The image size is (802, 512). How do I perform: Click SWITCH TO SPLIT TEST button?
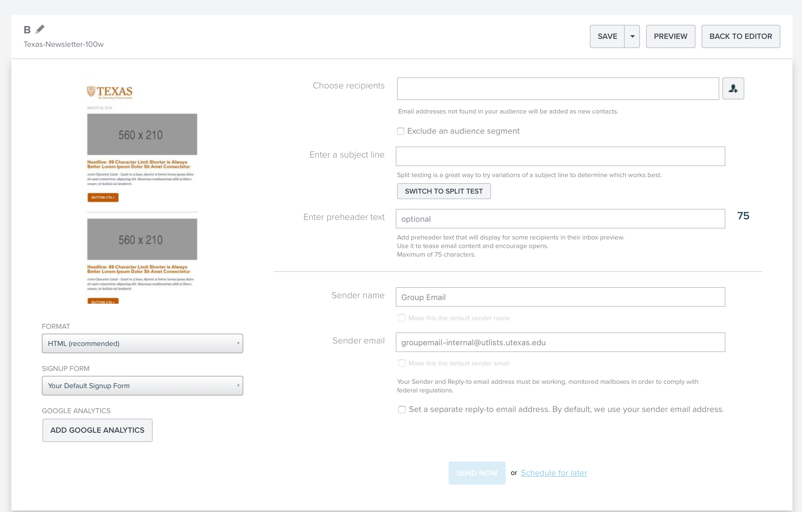click(x=443, y=191)
